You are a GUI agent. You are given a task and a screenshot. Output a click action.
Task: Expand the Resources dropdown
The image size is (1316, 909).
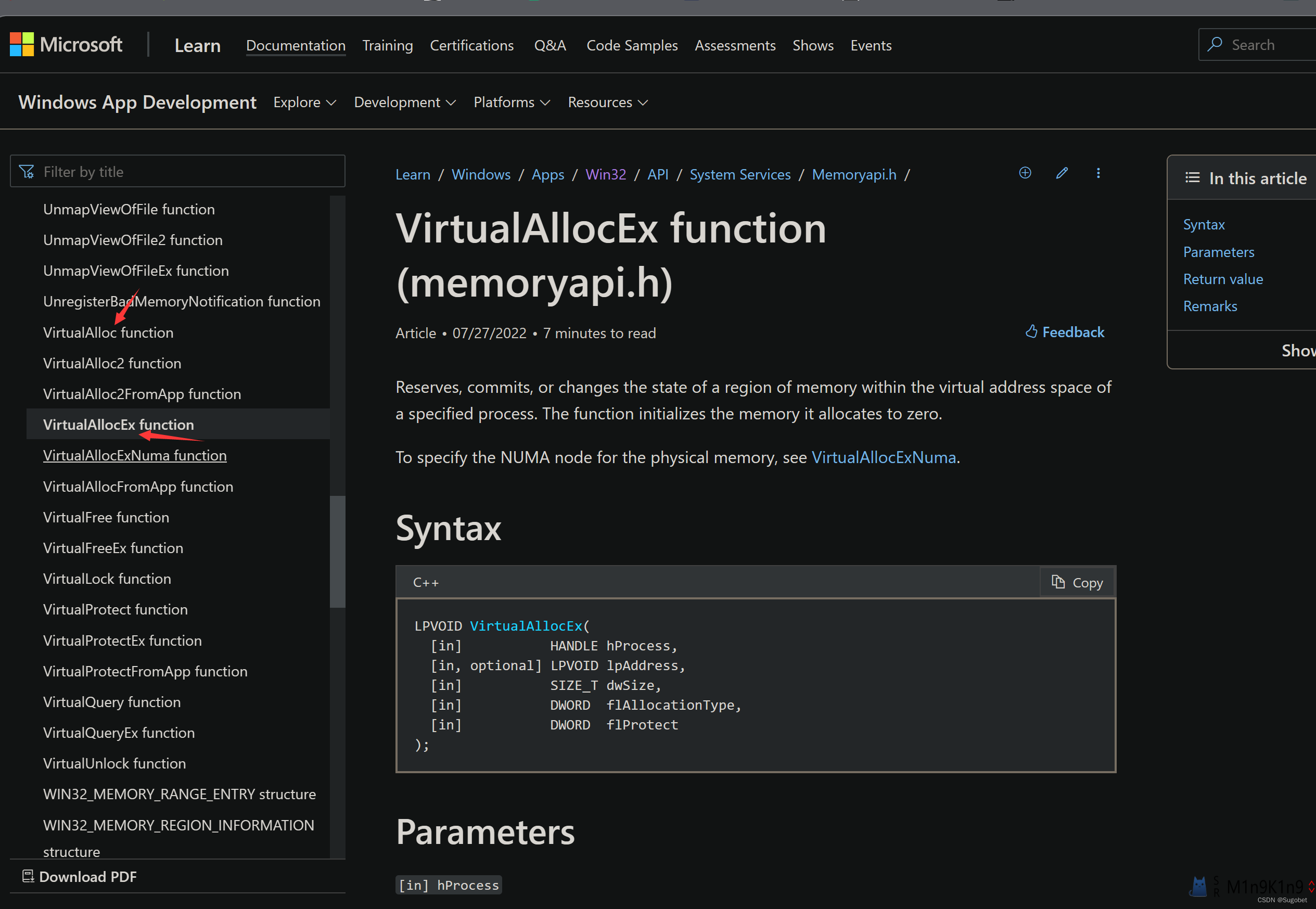pos(608,103)
